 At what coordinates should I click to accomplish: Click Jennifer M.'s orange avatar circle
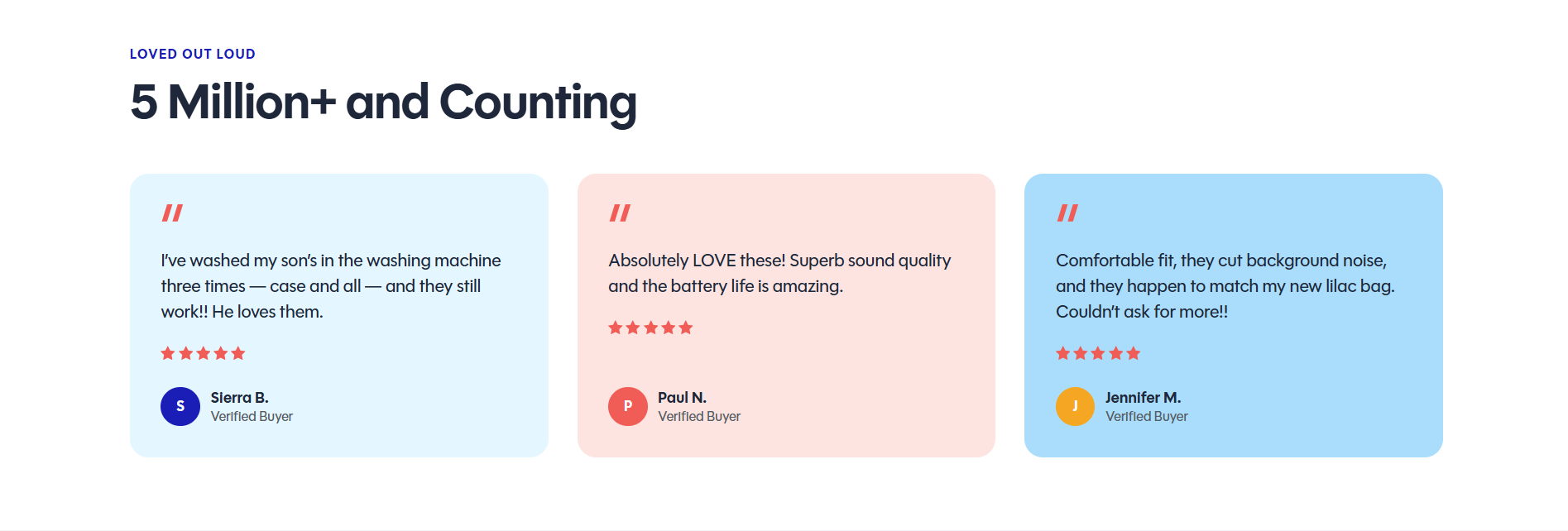coord(1076,406)
